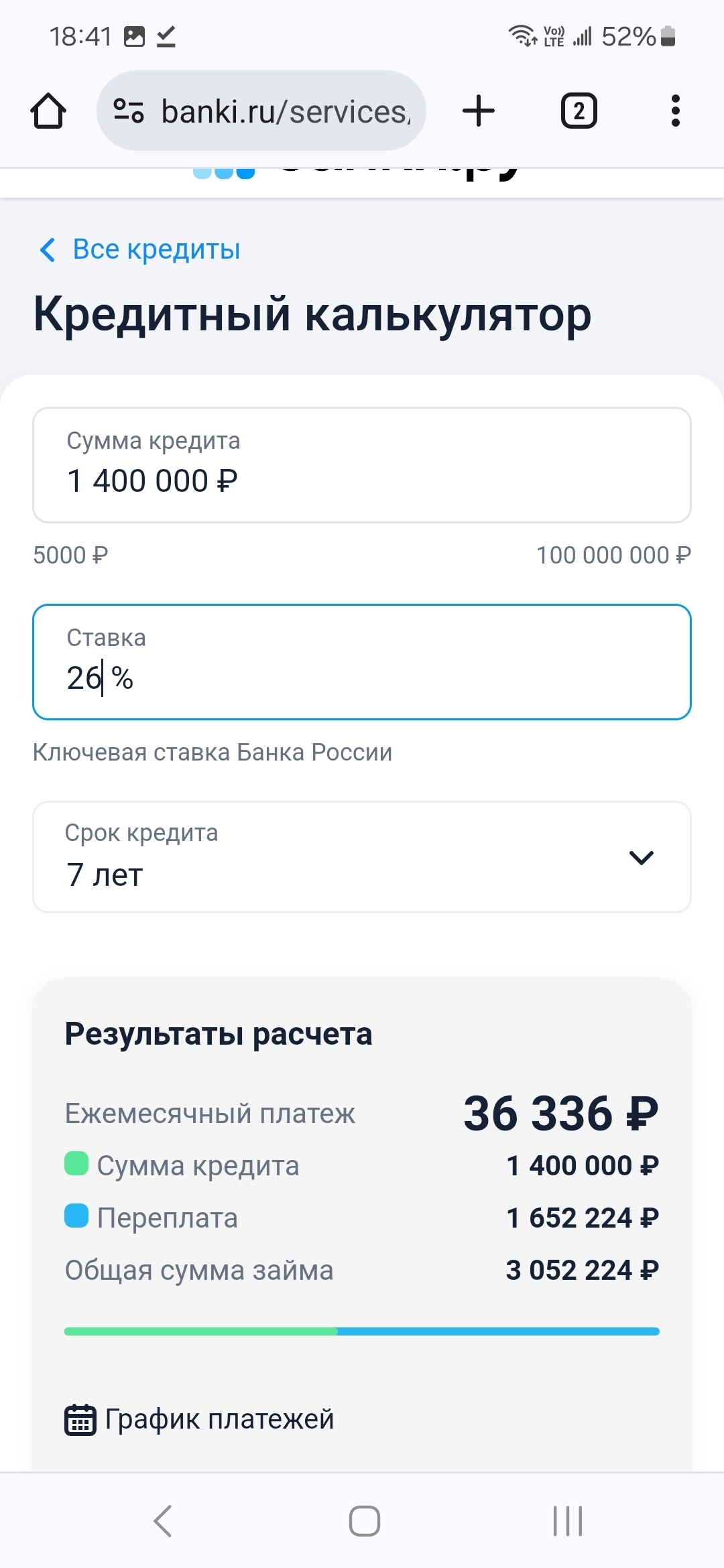This screenshot has width=724, height=1568.
Task: Open site settings icon in address bar
Action: (128, 111)
